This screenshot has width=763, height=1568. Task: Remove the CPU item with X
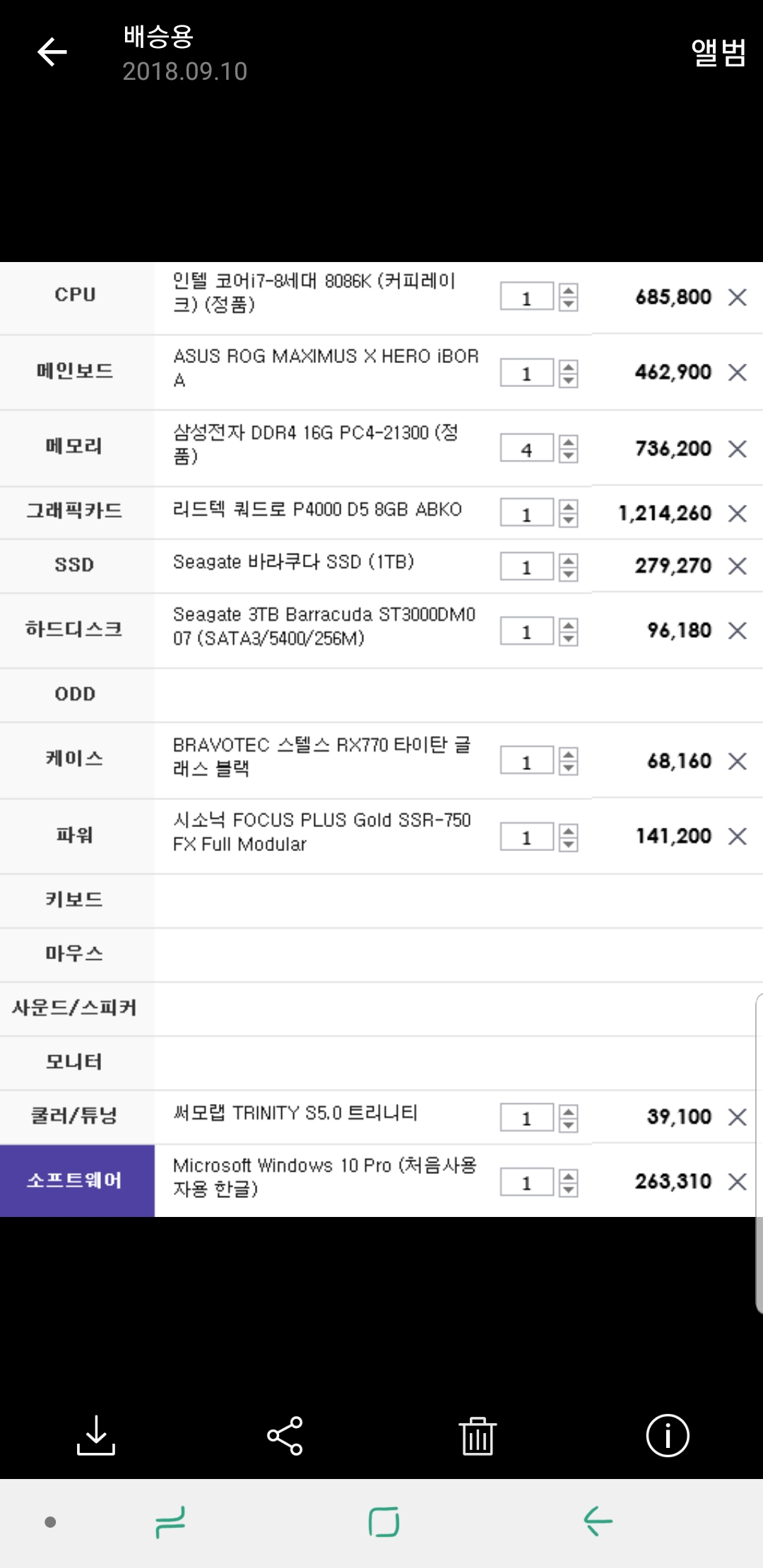click(x=738, y=297)
